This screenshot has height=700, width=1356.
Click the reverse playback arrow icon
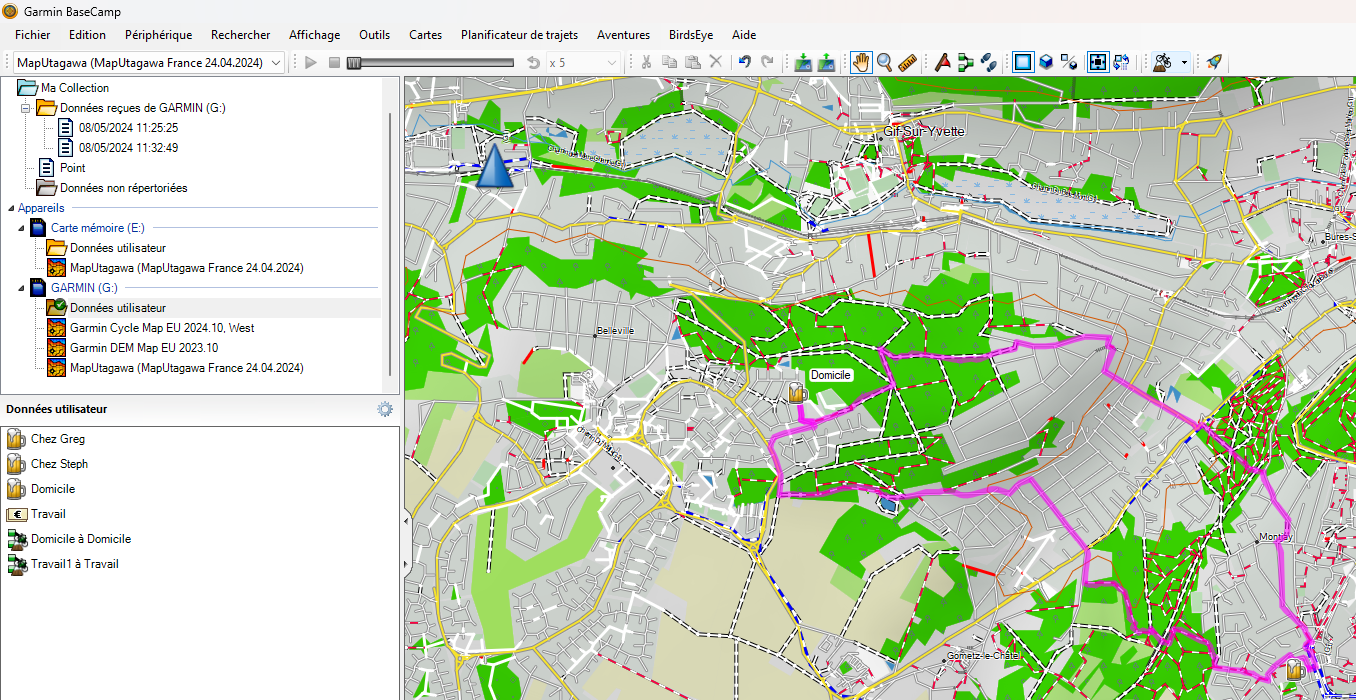pos(533,62)
